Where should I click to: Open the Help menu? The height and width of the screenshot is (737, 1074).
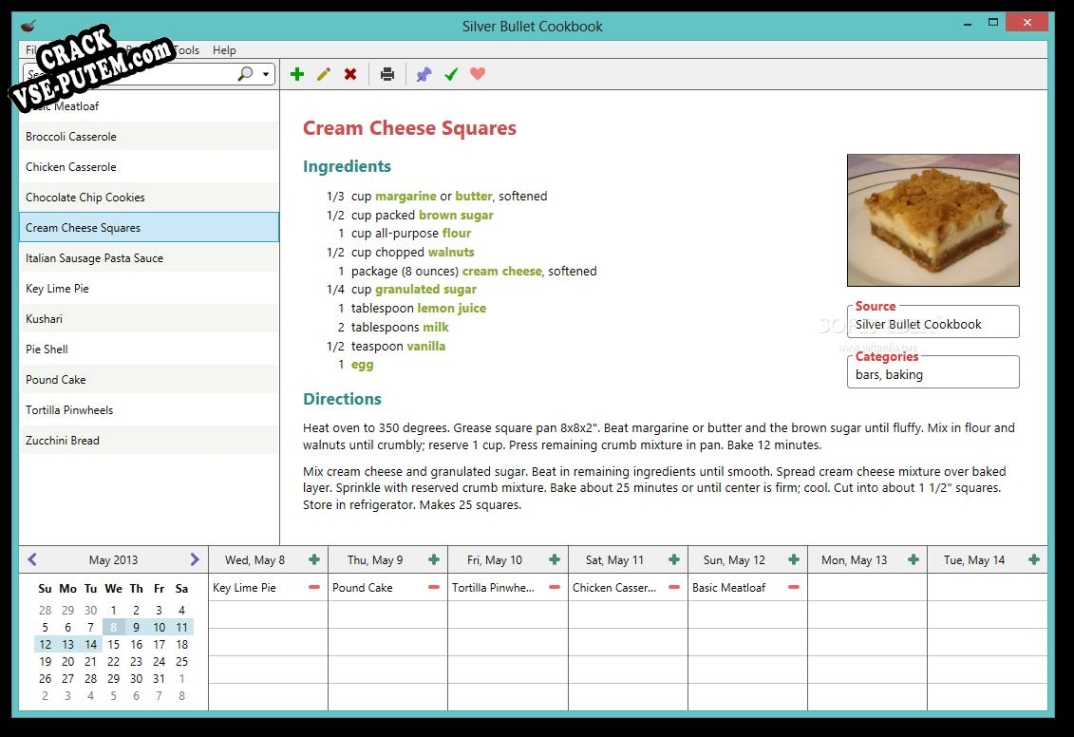tap(224, 50)
